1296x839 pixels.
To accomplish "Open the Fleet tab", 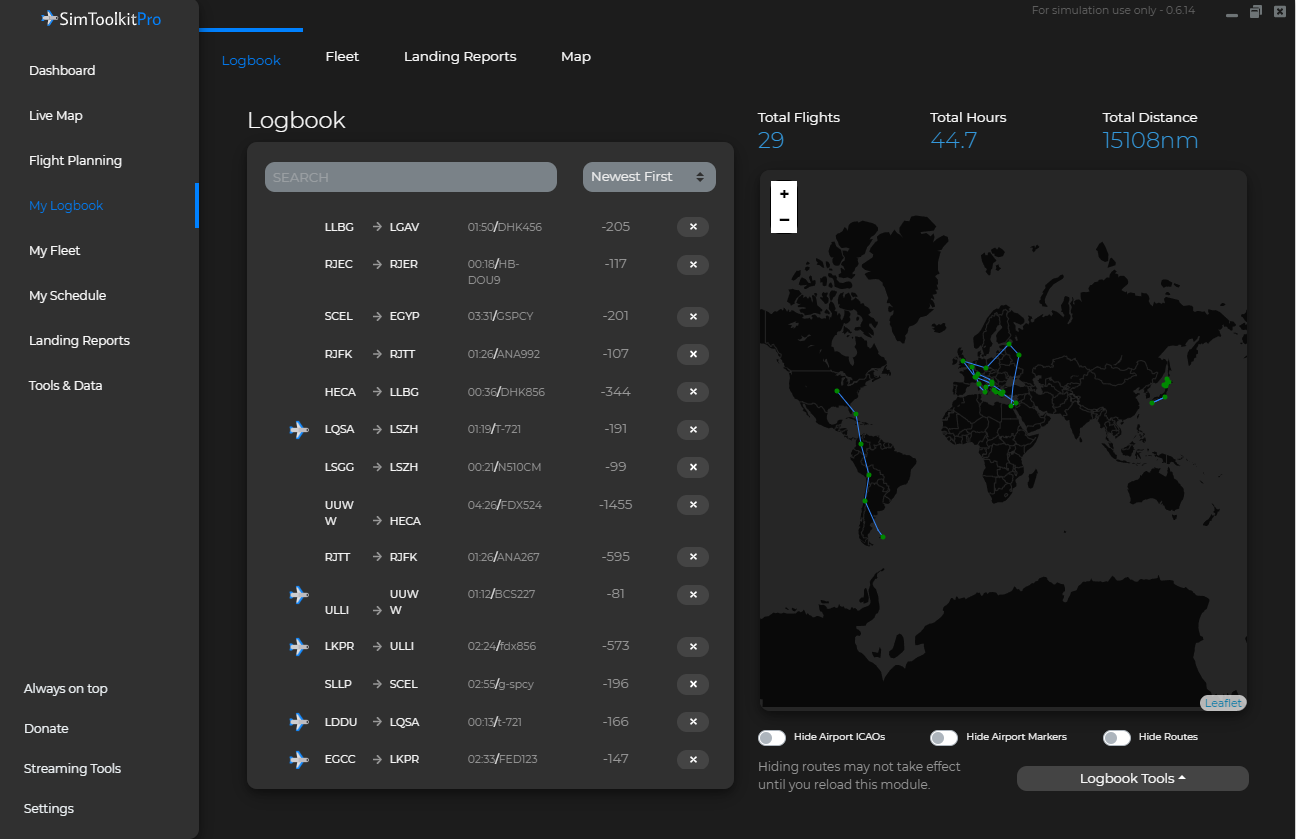I will click(342, 57).
